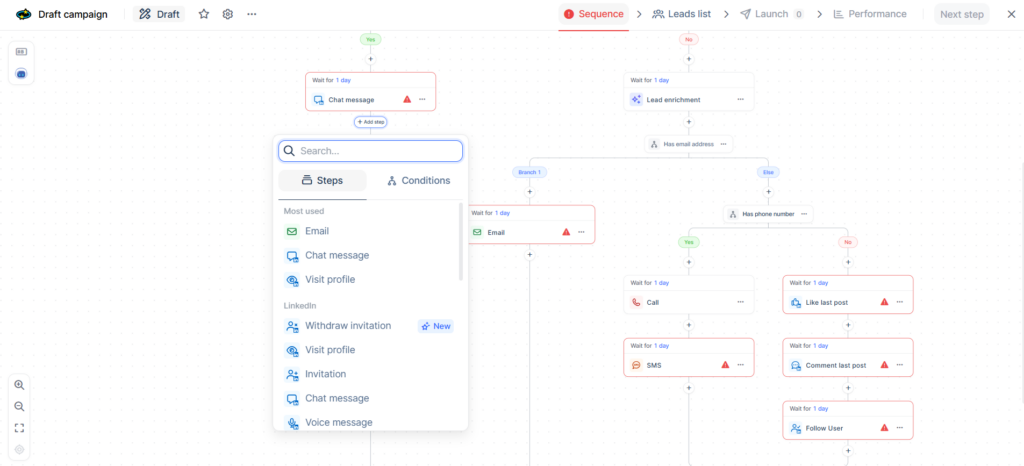Open the three-dot menu beside the gear
The image size is (1024, 466).
tap(251, 14)
